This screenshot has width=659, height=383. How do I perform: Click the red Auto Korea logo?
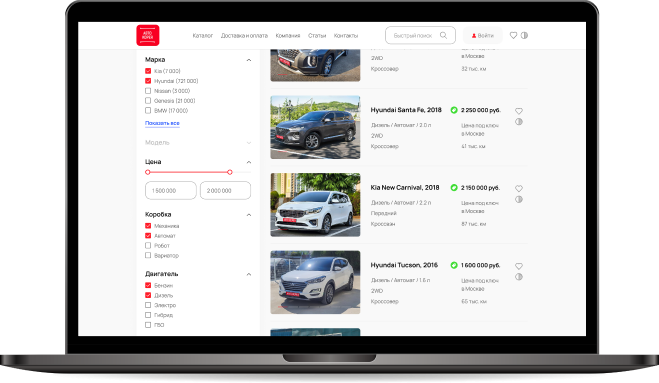coord(148,35)
